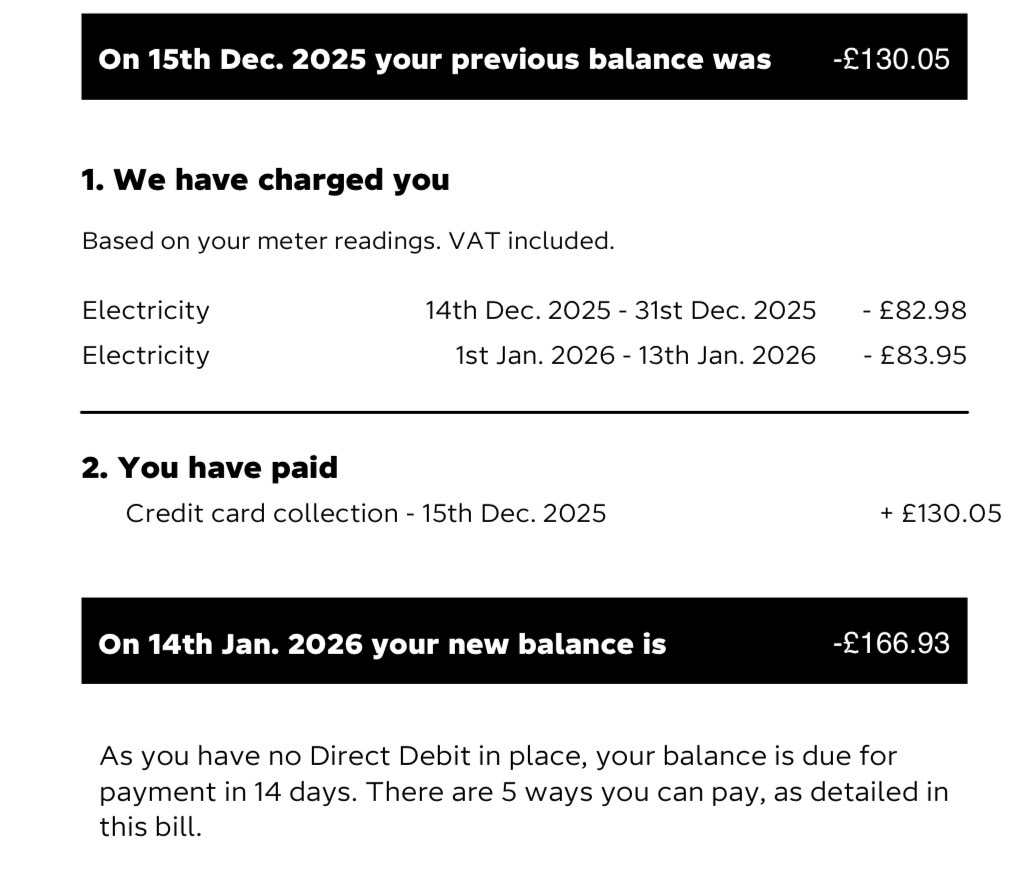Click the -£130.05 previous balance amount
Image resolution: width=1023 pixels, height=892 pixels.
point(890,59)
